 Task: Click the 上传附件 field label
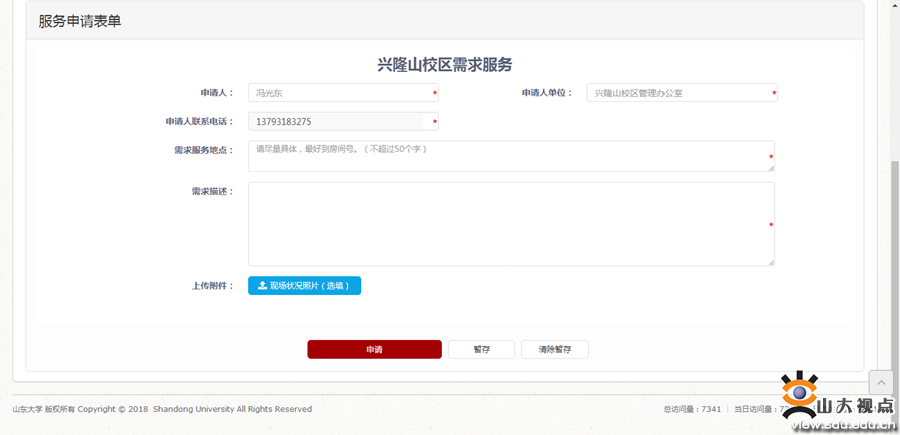212,286
